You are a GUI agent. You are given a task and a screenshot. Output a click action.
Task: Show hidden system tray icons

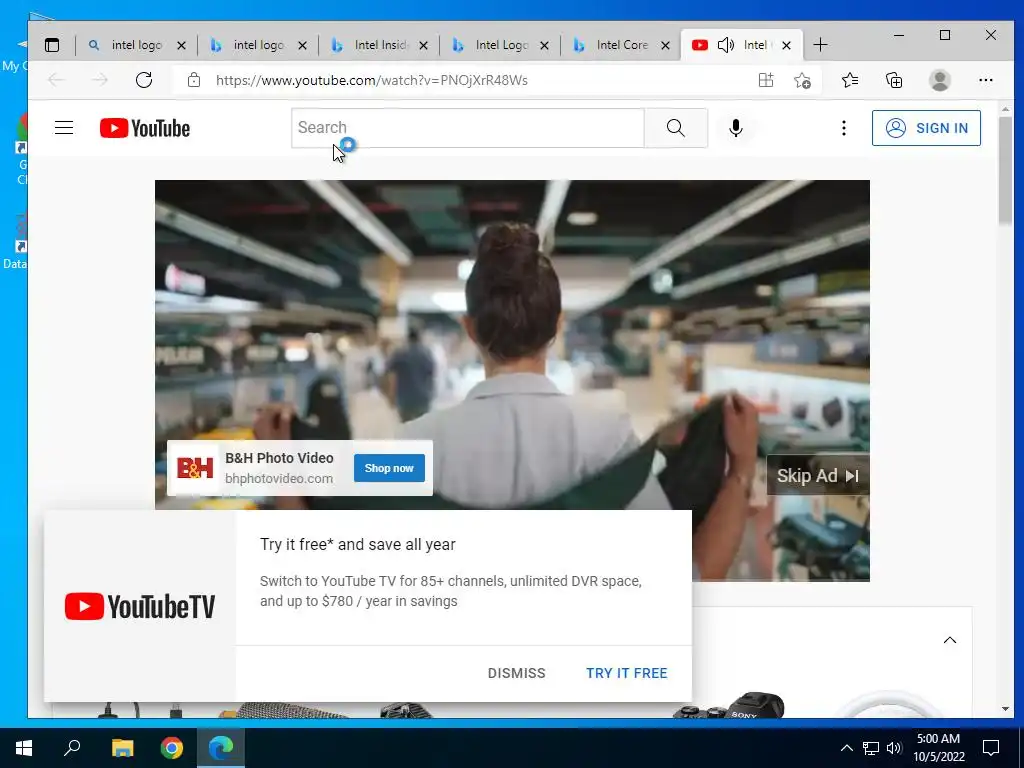846,748
